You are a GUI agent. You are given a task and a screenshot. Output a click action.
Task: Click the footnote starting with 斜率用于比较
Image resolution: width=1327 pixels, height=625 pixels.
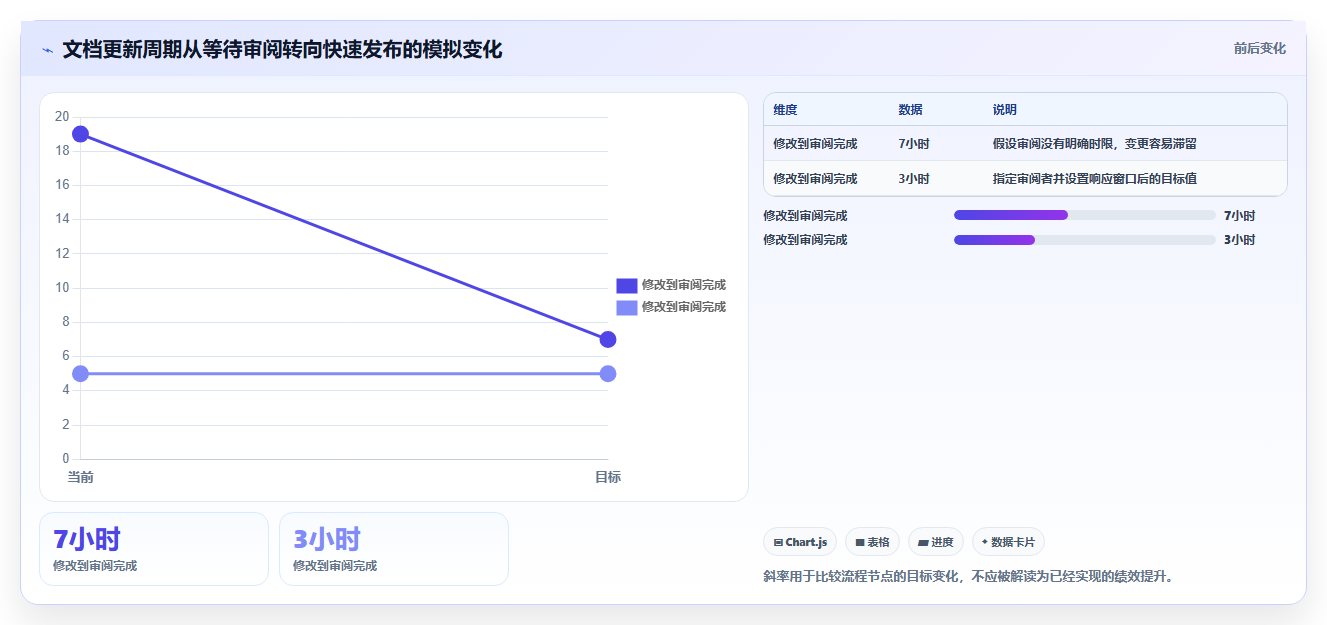[968, 576]
